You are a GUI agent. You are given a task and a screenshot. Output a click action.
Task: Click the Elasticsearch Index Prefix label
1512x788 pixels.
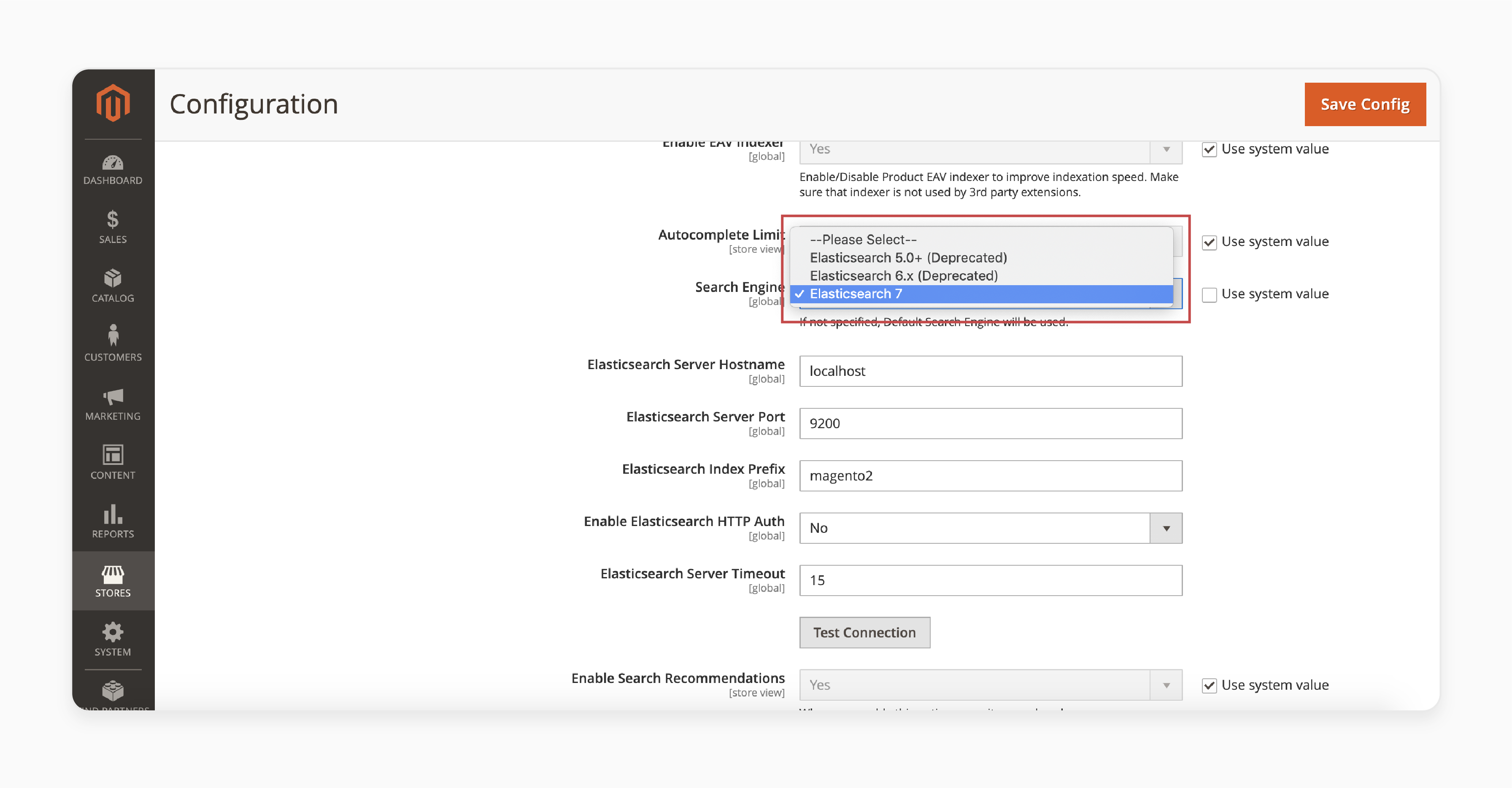(703, 469)
